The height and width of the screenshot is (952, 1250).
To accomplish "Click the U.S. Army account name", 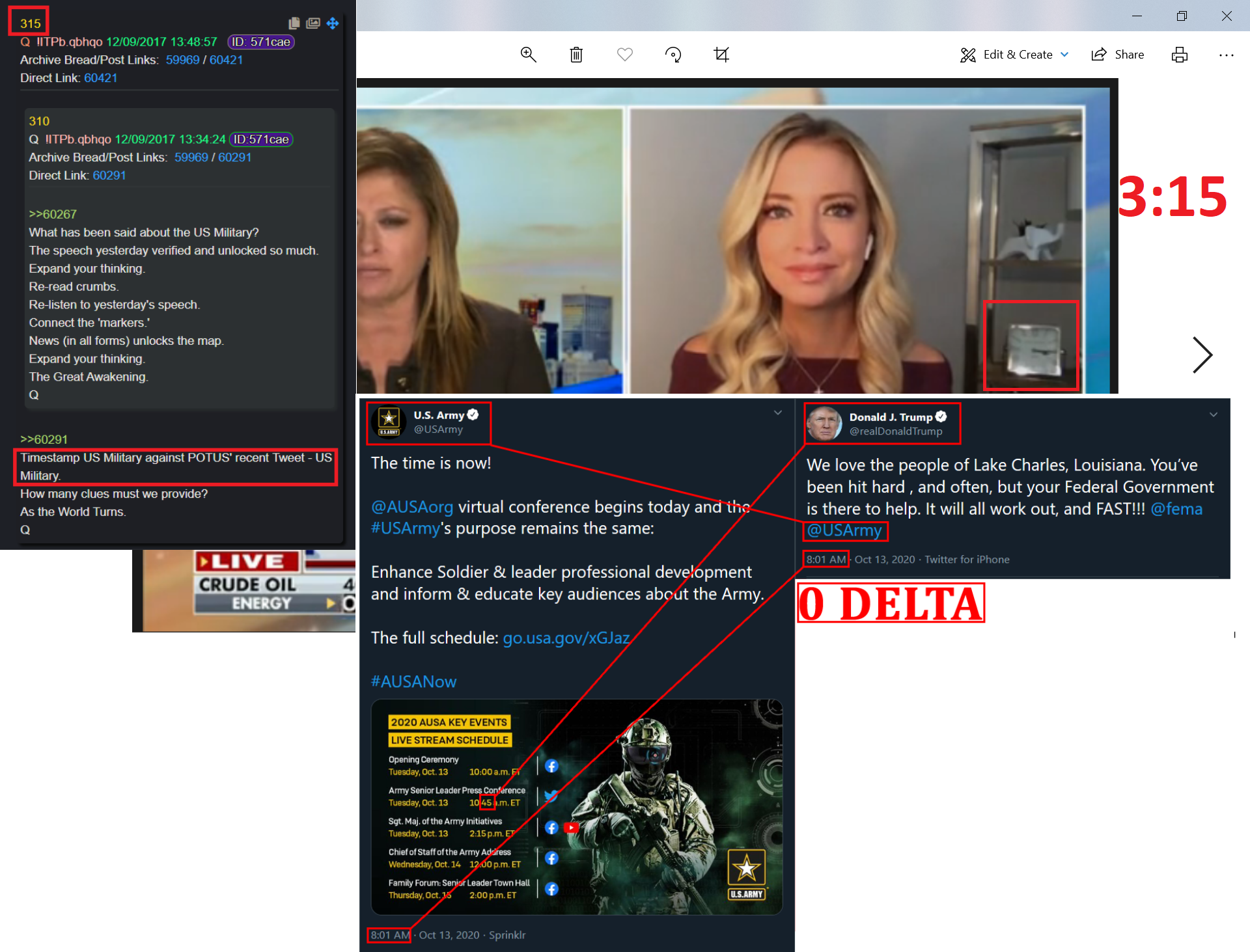I will pyautogui.click(x=439, y=415).
